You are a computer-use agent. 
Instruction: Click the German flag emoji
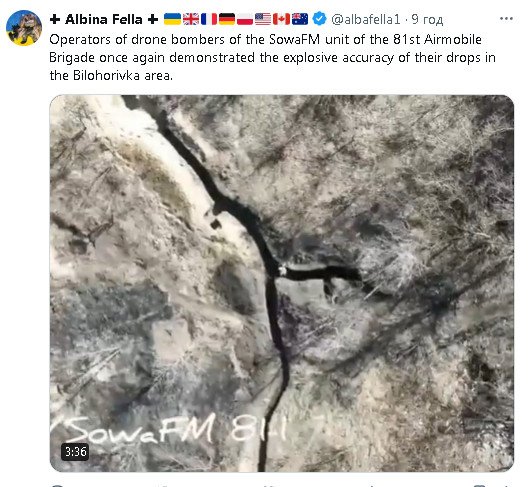click(x=227, y=19)
